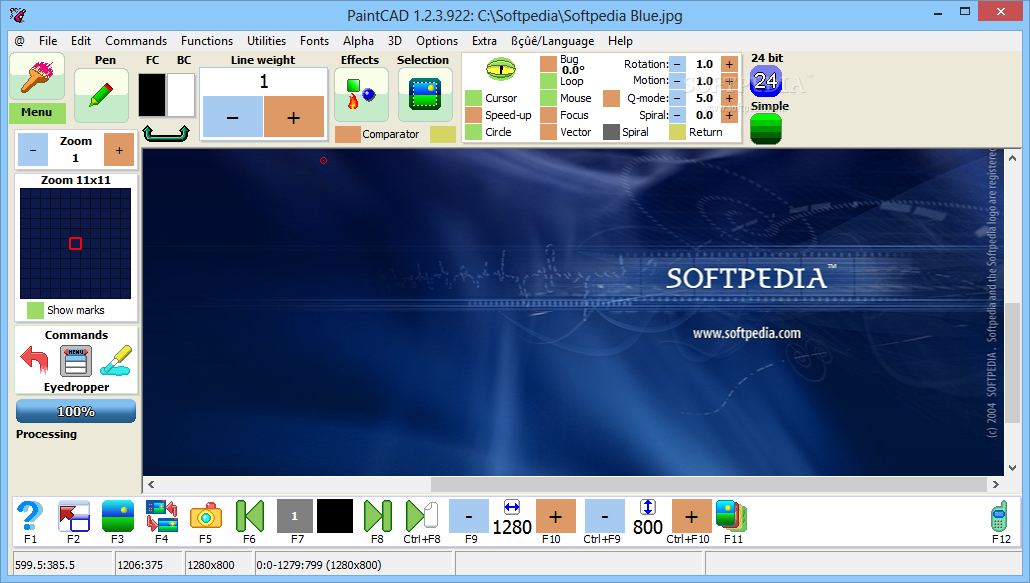
Task: Toggle the Vector option
Action: click(x=549, y=132)
